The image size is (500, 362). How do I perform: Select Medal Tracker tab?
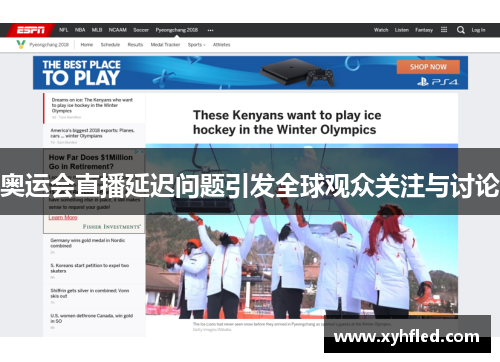(x=165, y=45)
